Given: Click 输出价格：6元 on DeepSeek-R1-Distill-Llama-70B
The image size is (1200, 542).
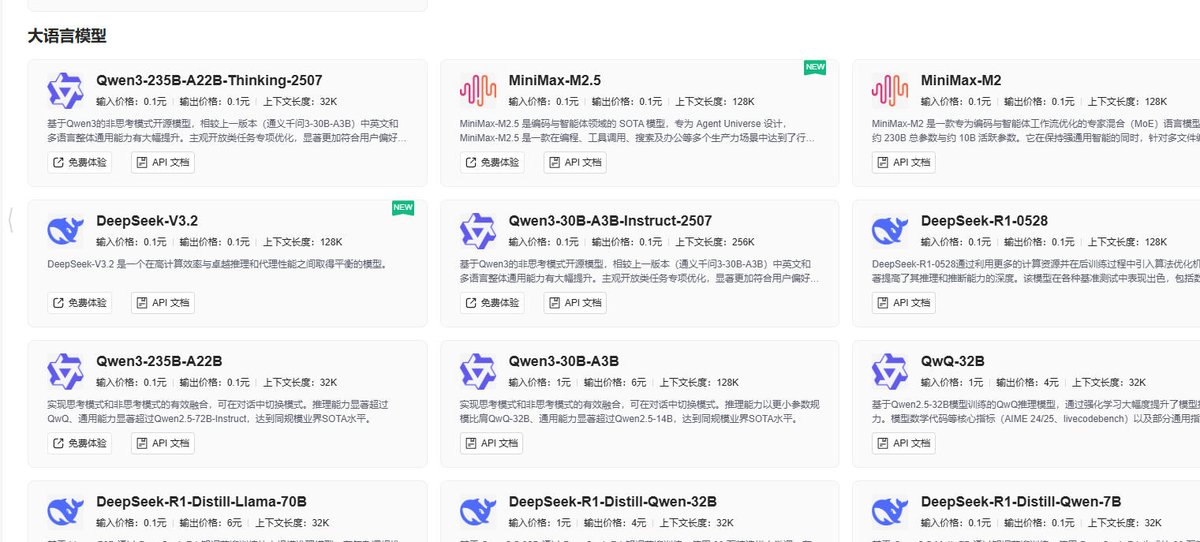Looking at the screenshot, I should 213,522.
